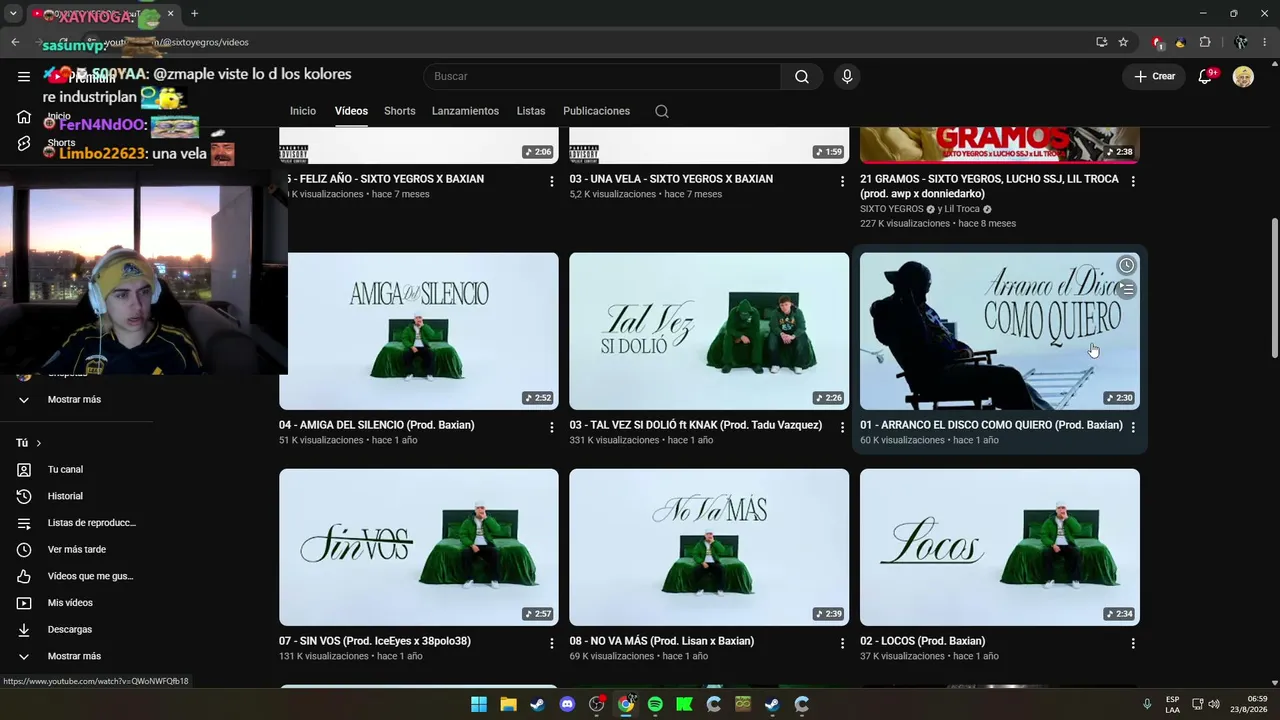Open the taskbar volume control
Screen dimensions: 1280x720
1214,704
